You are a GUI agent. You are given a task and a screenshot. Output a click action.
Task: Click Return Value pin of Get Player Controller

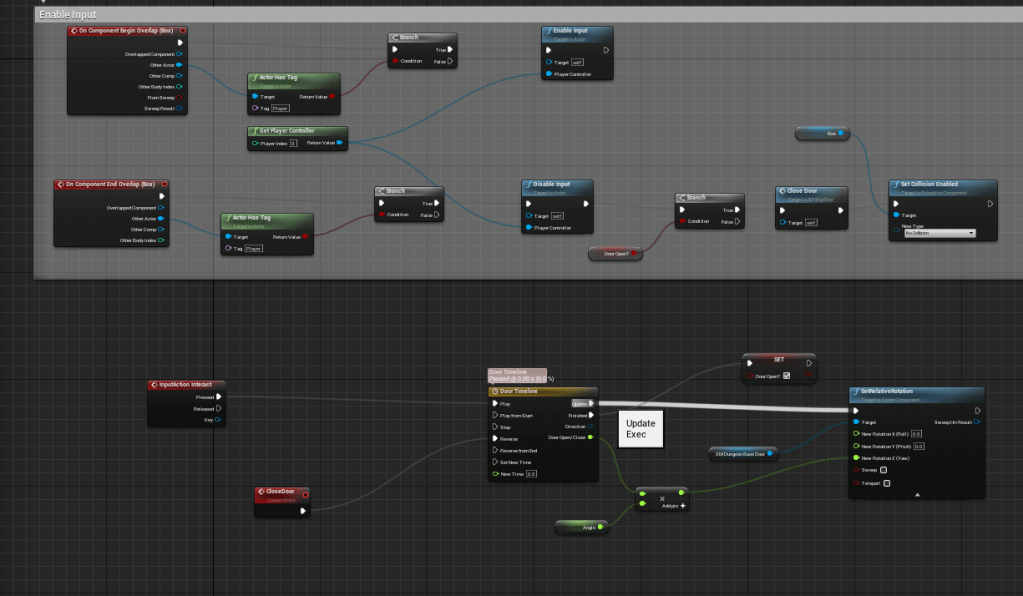[340, 143]
